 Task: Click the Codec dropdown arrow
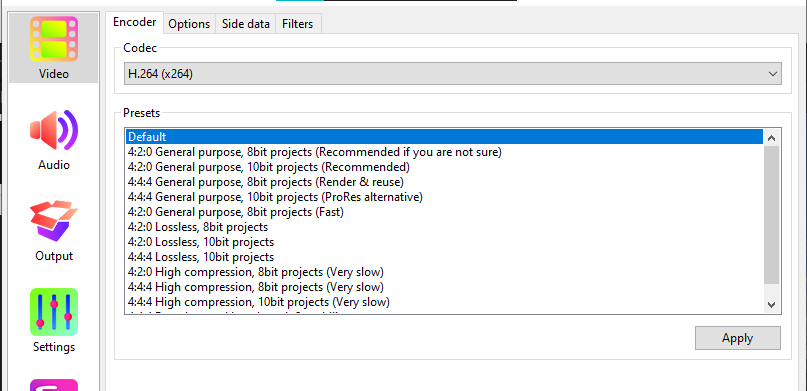[773, 74]
